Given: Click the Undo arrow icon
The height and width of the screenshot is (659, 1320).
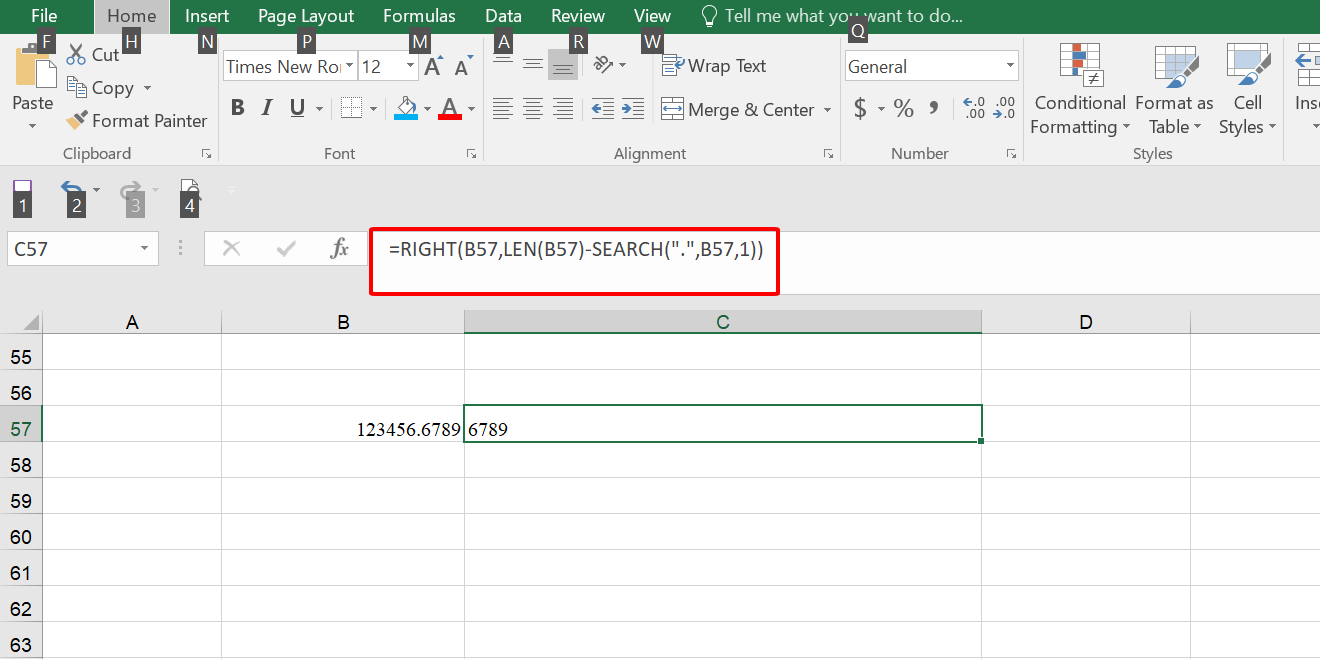Looking at the screenshot, I should point(71,188).
